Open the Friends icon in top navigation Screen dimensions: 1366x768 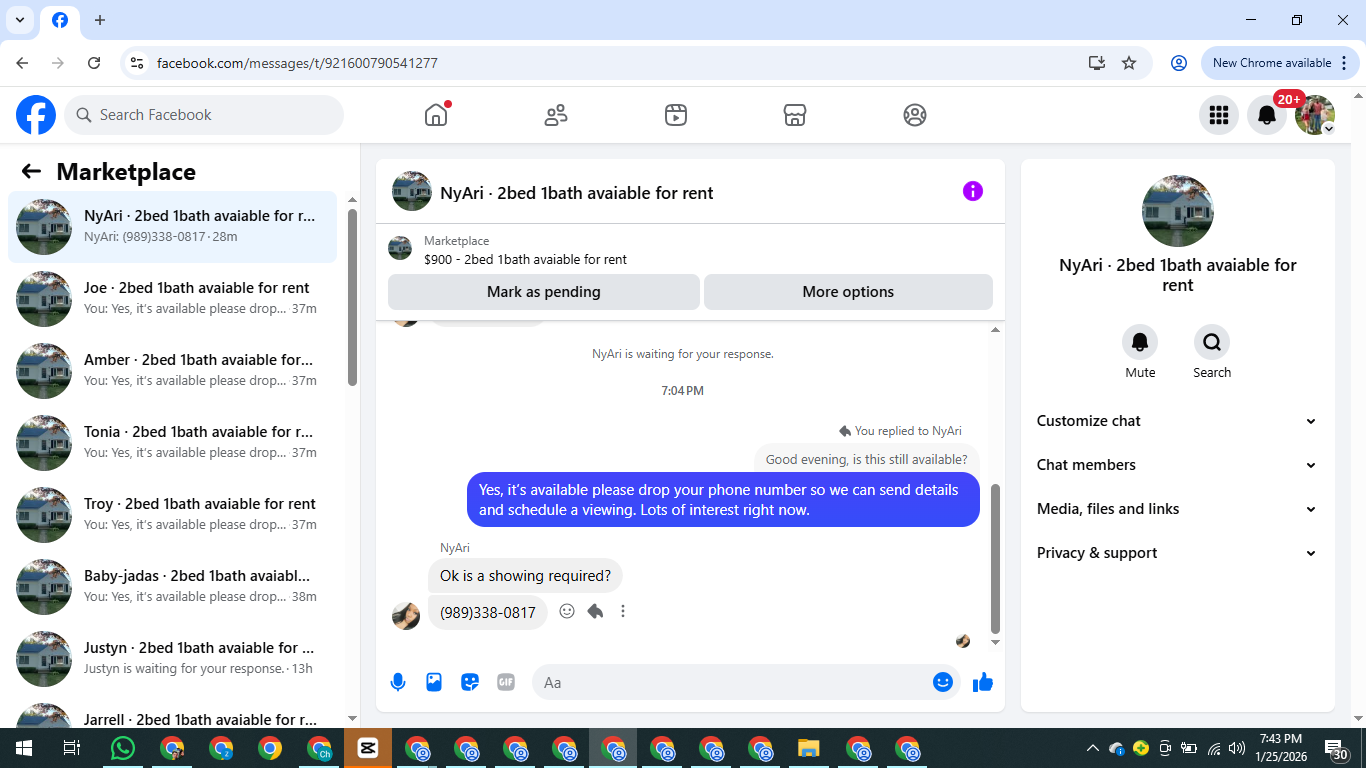pos(556,115)
